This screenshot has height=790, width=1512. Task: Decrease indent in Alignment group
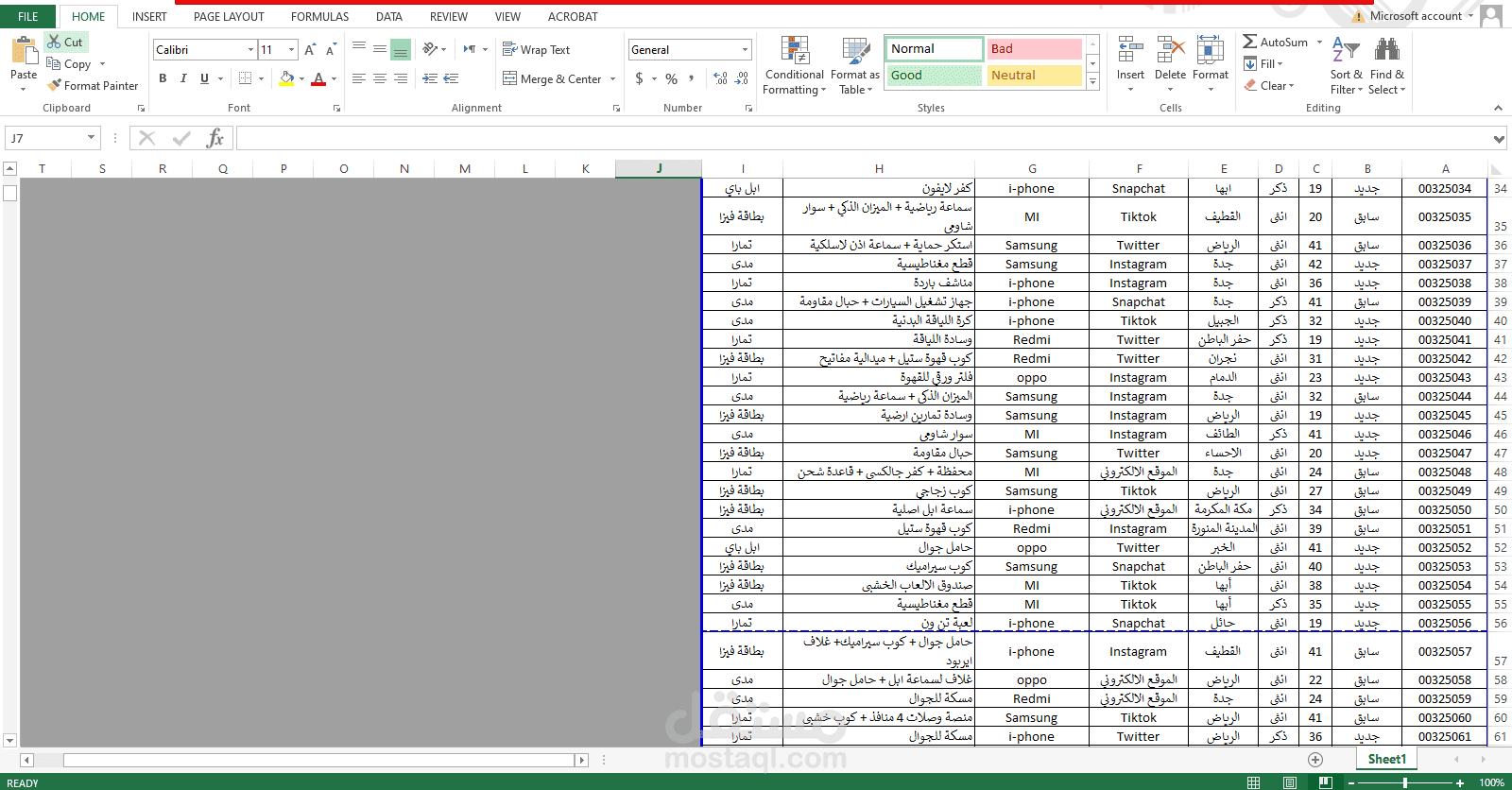pyautogui.click(x=430, y=78)
